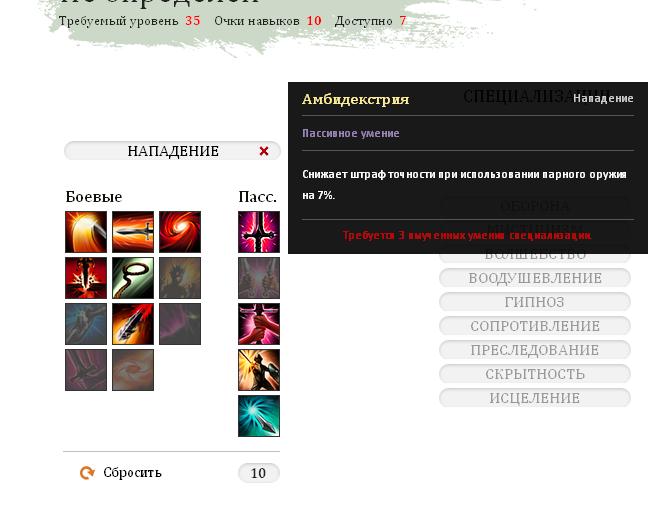Select the flaming horizontal sword combat skill

(x=133, y=232)
